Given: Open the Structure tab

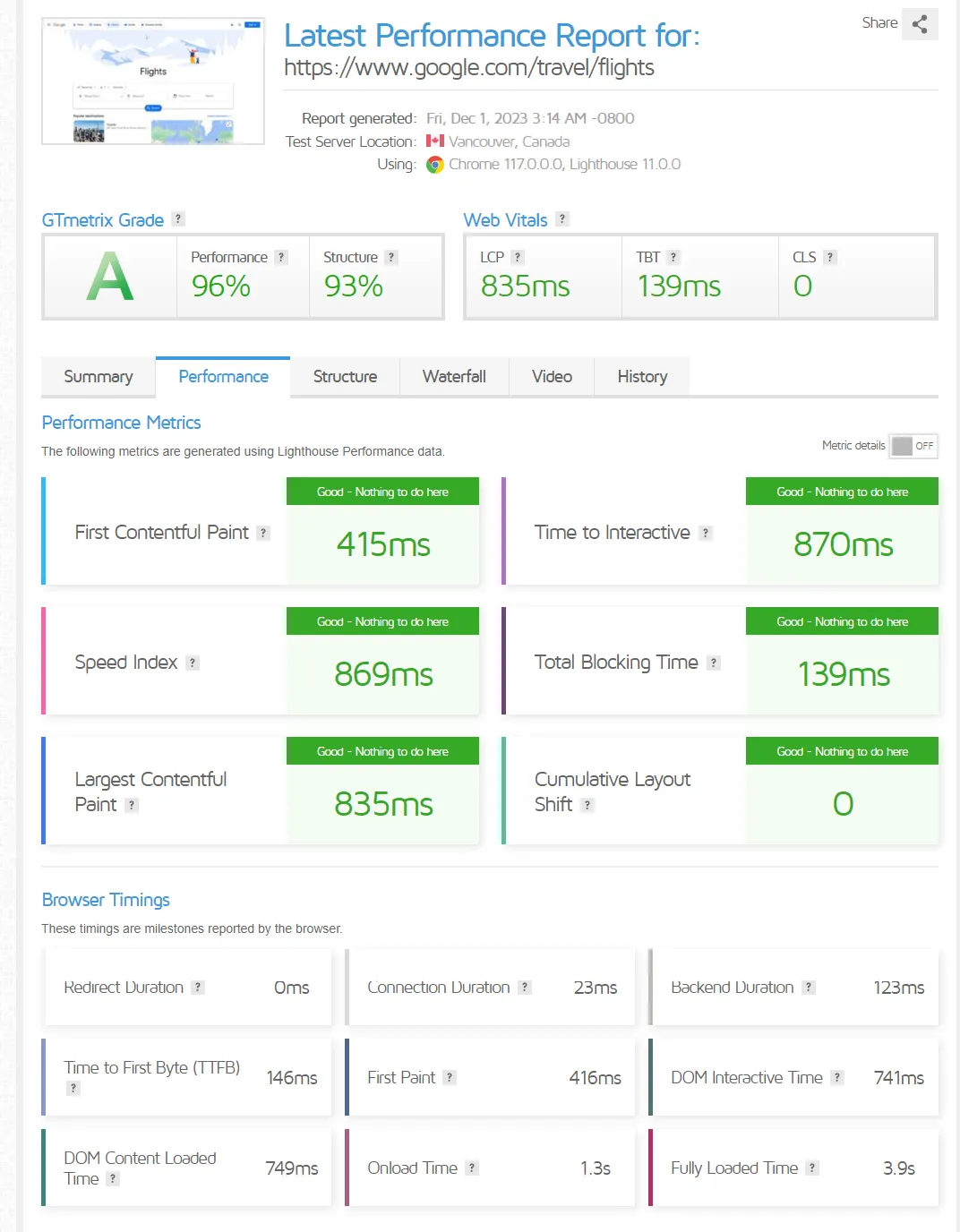Looking at the screenshot, I should click(345, 377).
